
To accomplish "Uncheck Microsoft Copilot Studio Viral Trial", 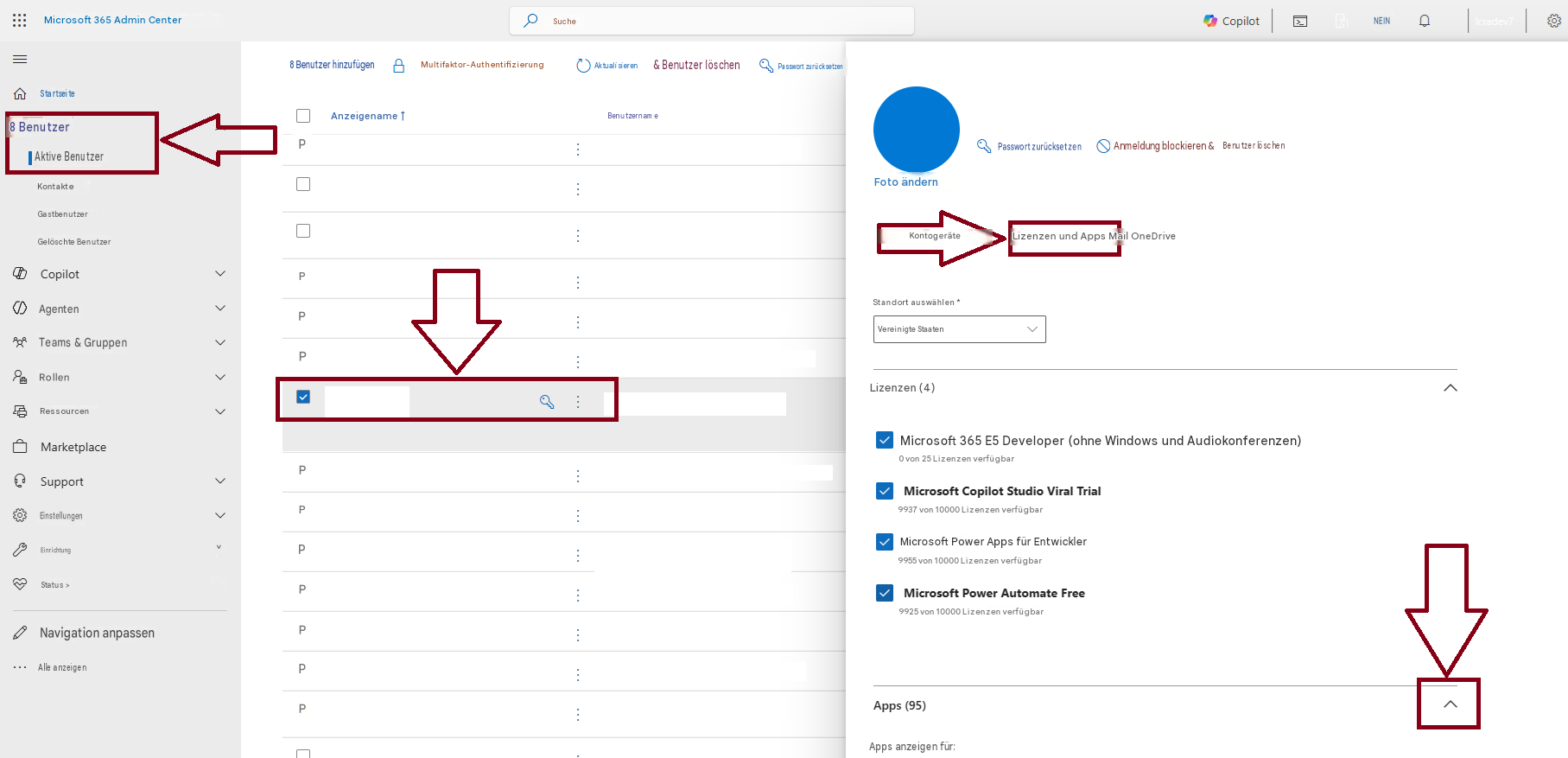I will click(x=885, y=491).
